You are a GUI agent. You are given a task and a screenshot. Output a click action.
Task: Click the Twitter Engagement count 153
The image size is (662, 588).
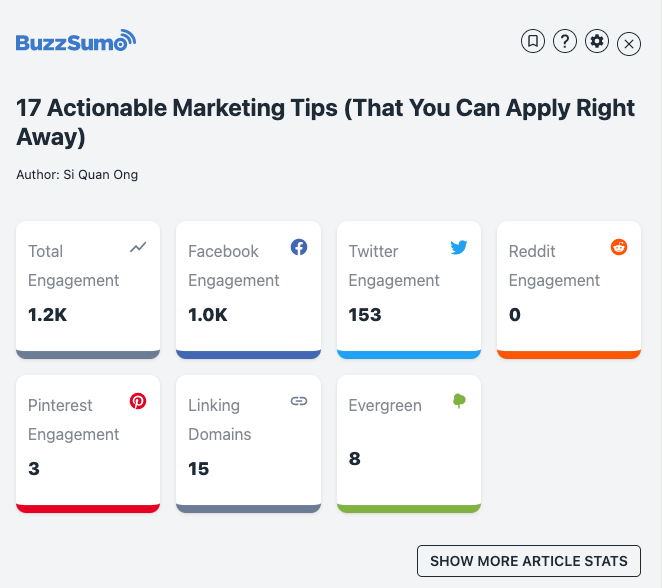click(365, 315)
